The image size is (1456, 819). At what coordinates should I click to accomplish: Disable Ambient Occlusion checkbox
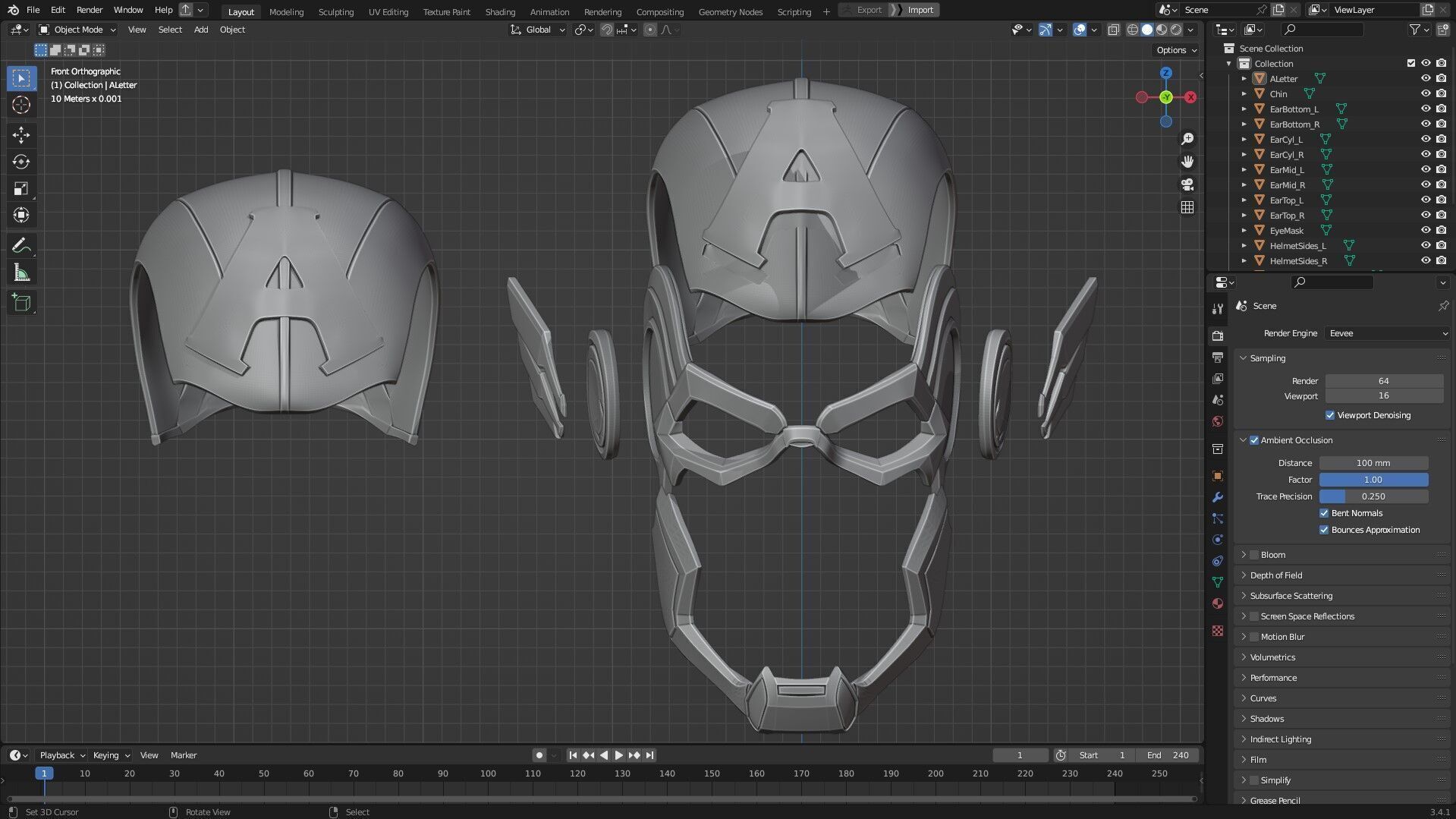click(x=1253, y=440)
